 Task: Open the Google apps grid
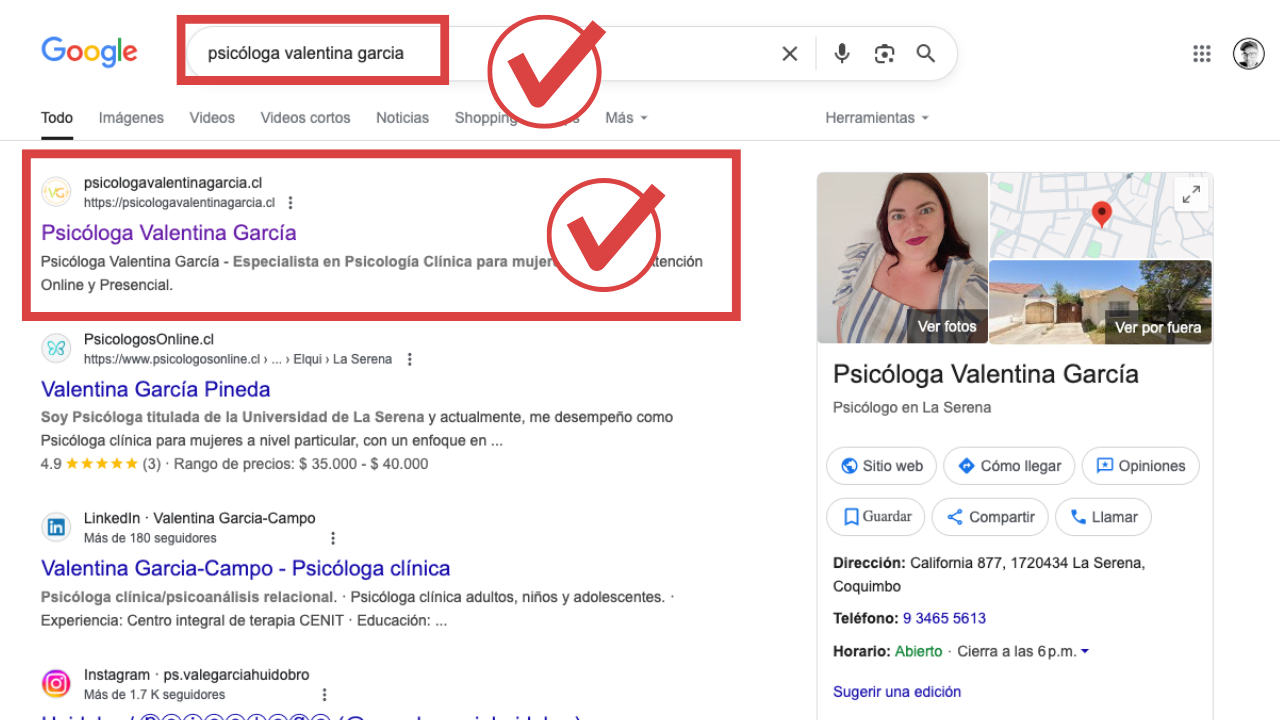click(x=1202, y=54)
